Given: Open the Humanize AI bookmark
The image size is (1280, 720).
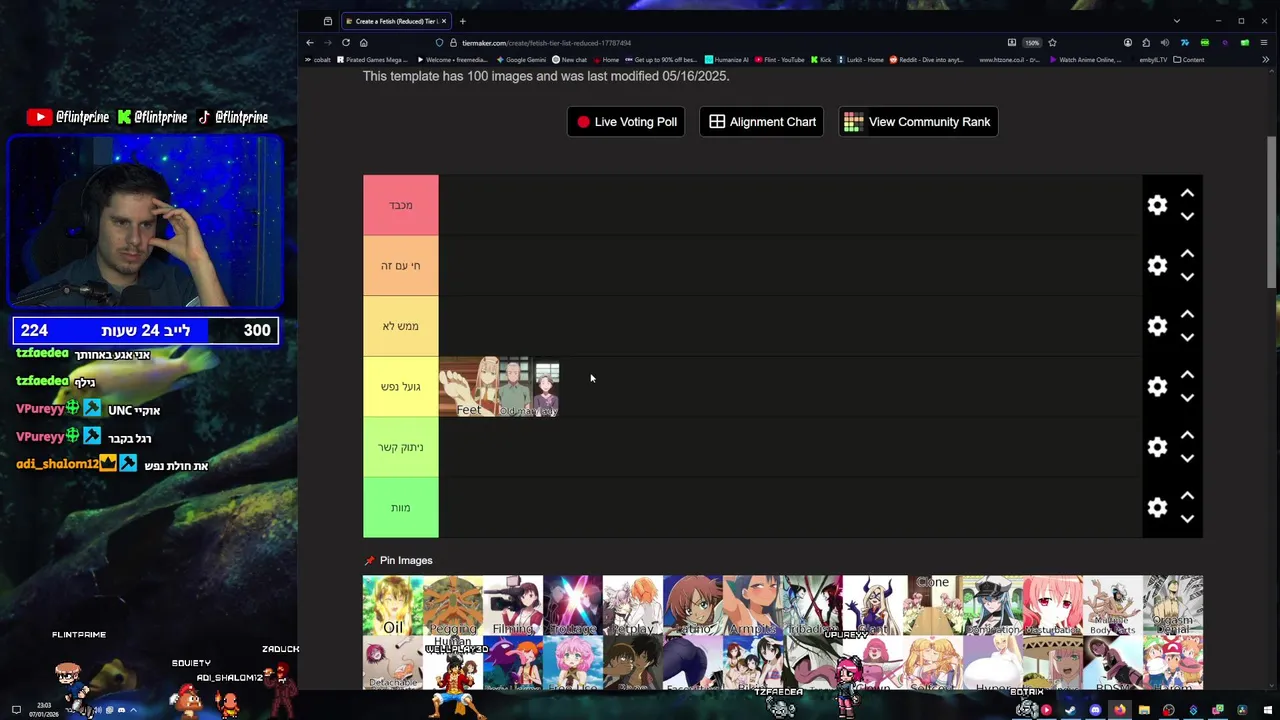Looking at the screenshot, I should 727,60.
